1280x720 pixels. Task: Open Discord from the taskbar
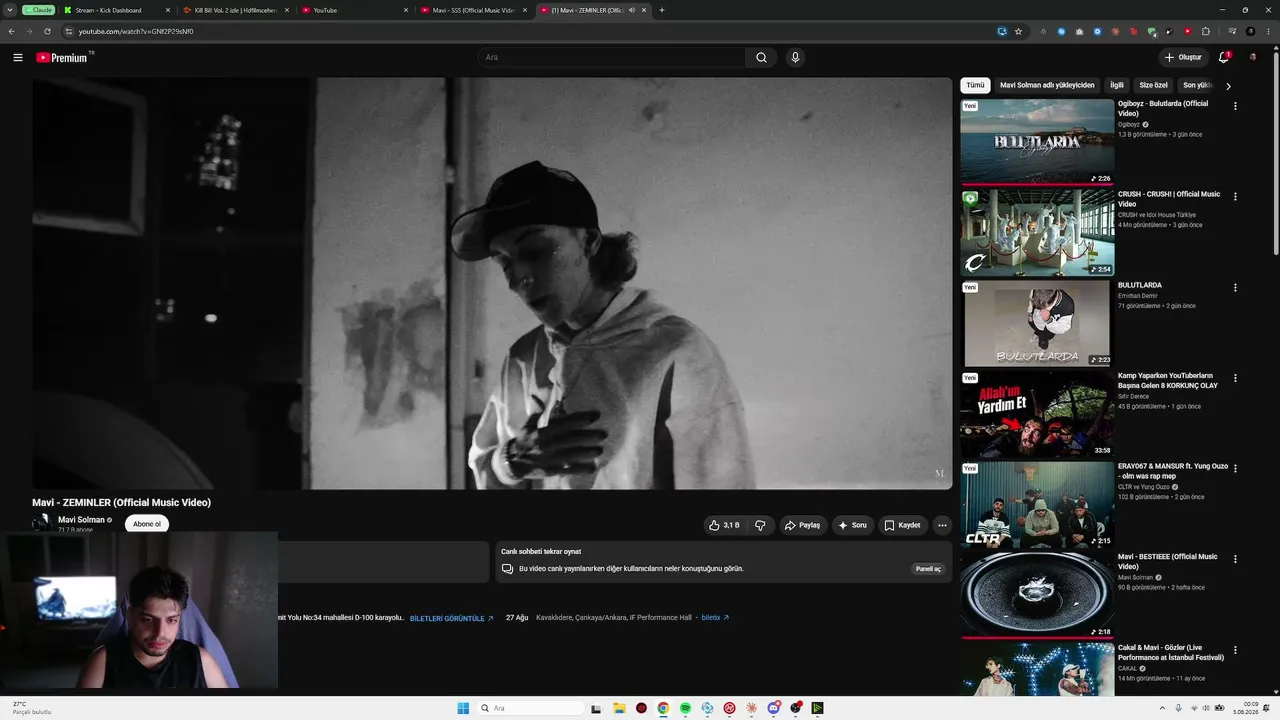point(773,708)
